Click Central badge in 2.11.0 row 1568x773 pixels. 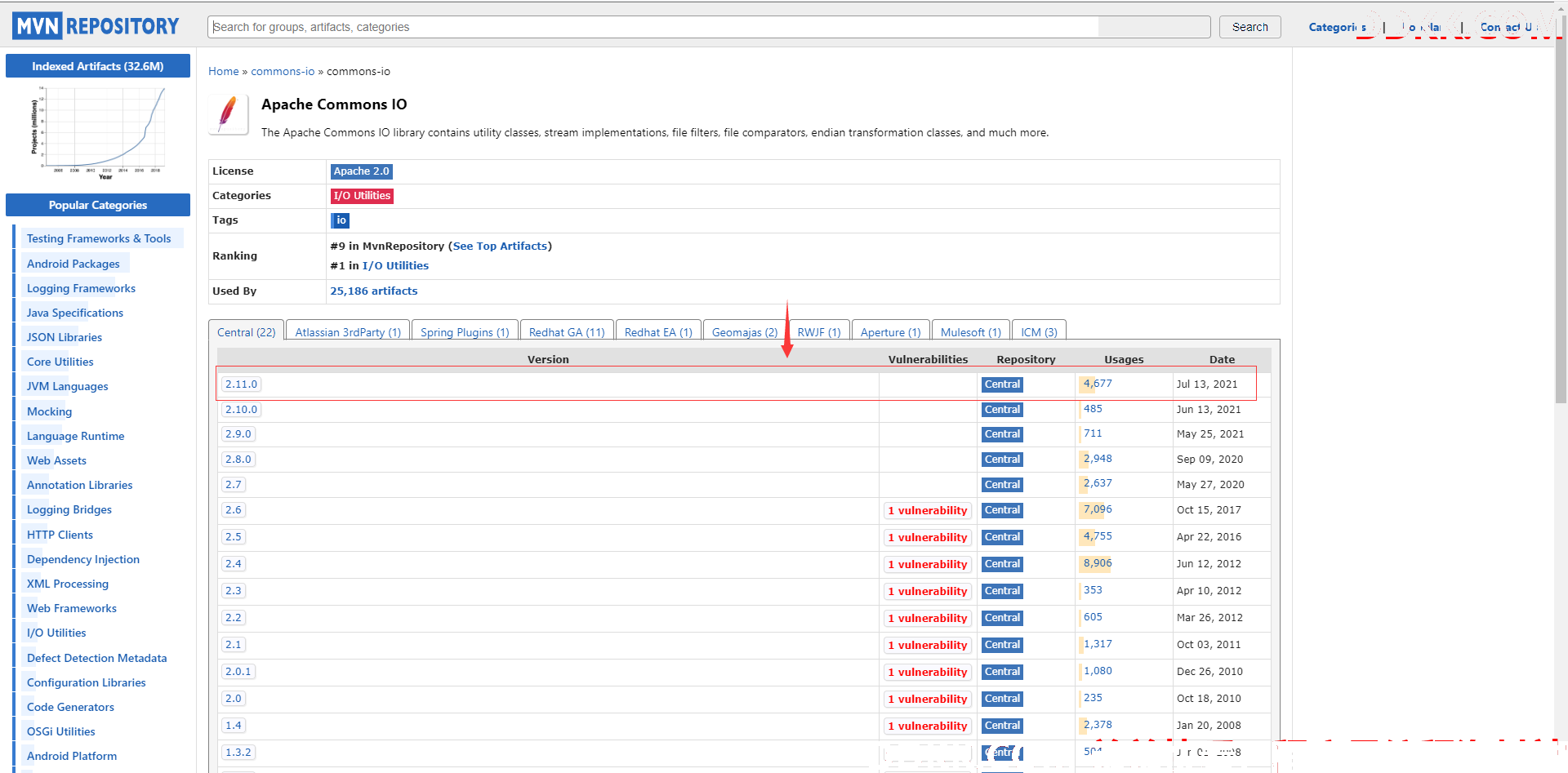tap(1002, 384)
